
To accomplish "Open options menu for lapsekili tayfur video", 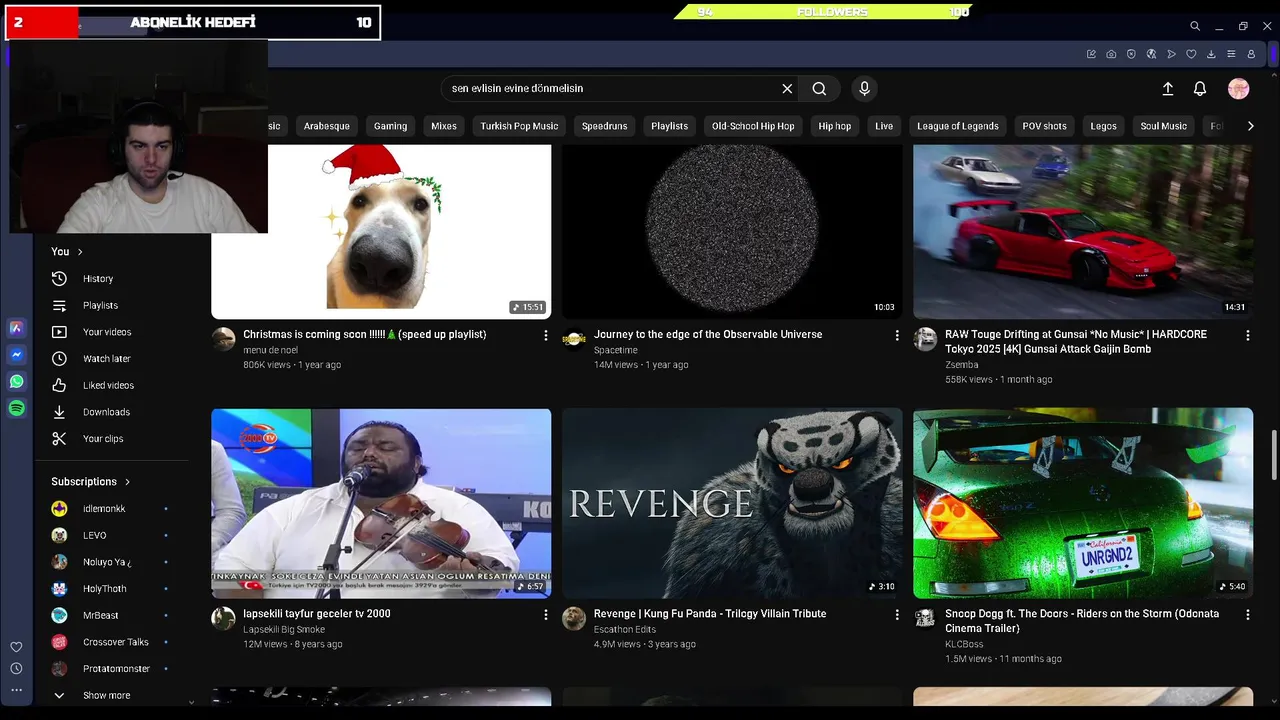I will (546, 614).
